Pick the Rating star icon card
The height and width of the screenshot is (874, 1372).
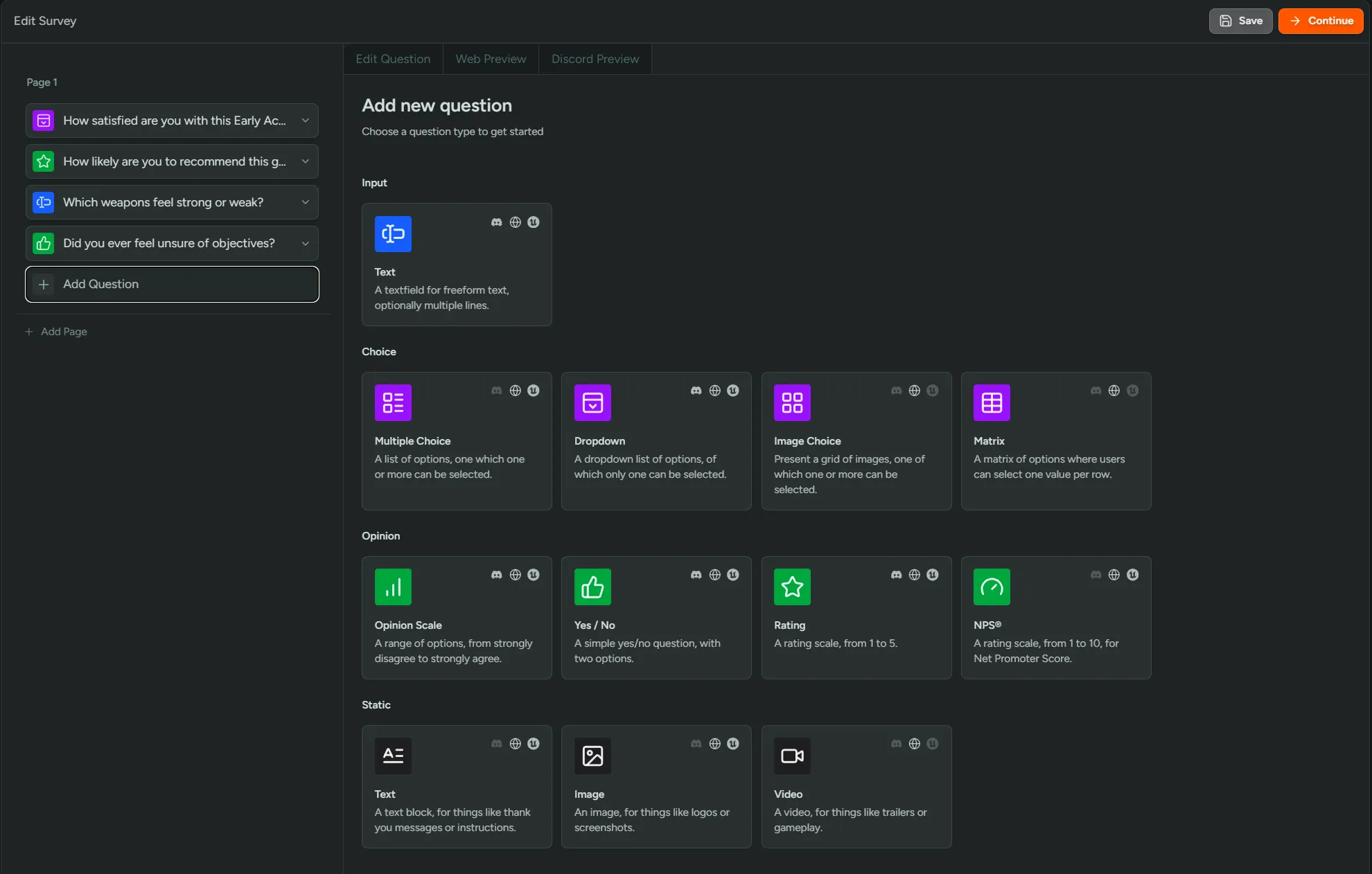[x=792, y=587]
